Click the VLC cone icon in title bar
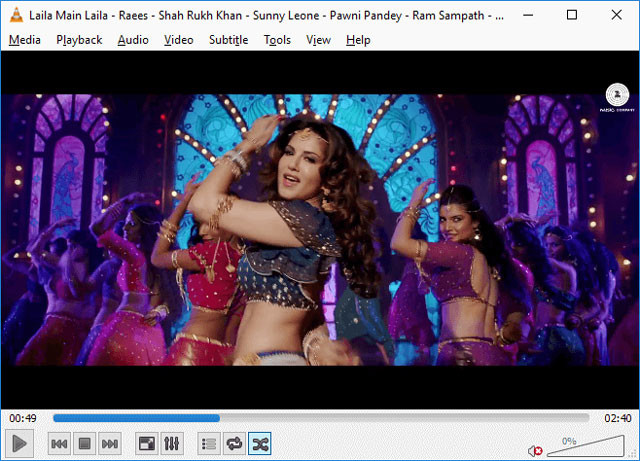Screen dimensions: 640x461 point(16,15)
